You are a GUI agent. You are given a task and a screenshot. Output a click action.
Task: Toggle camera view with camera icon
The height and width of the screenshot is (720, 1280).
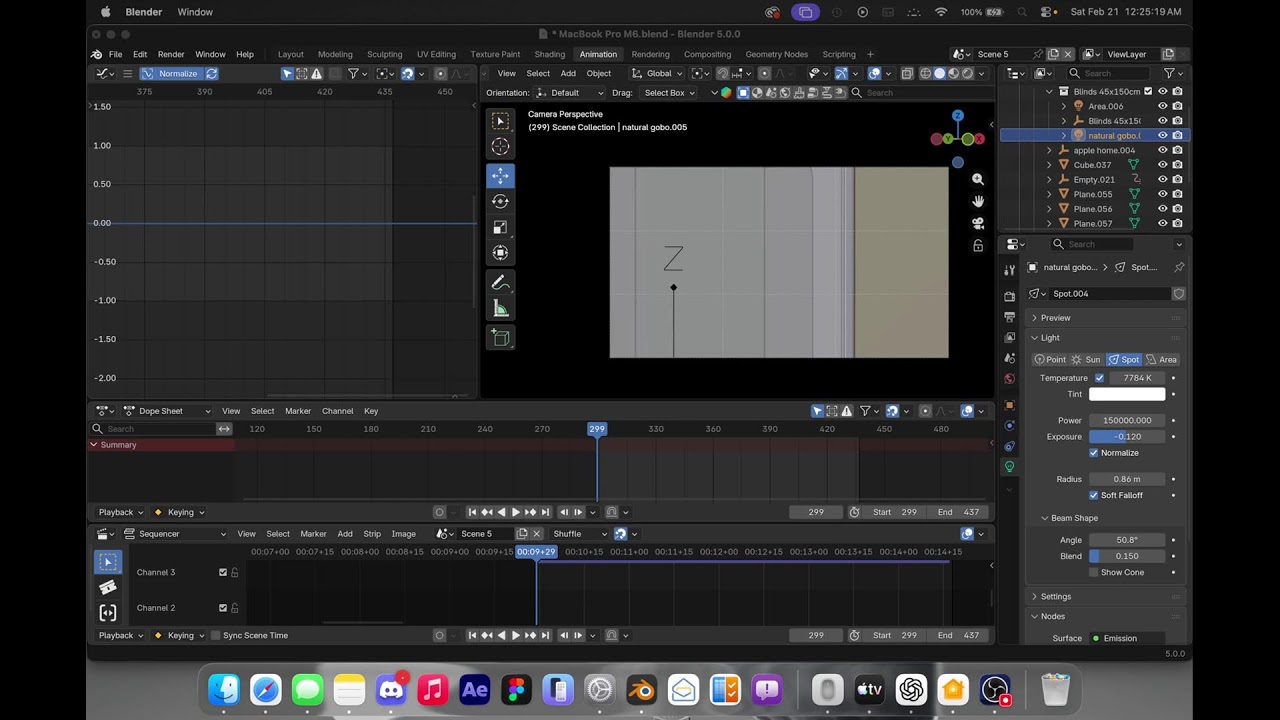click(978, 223)
